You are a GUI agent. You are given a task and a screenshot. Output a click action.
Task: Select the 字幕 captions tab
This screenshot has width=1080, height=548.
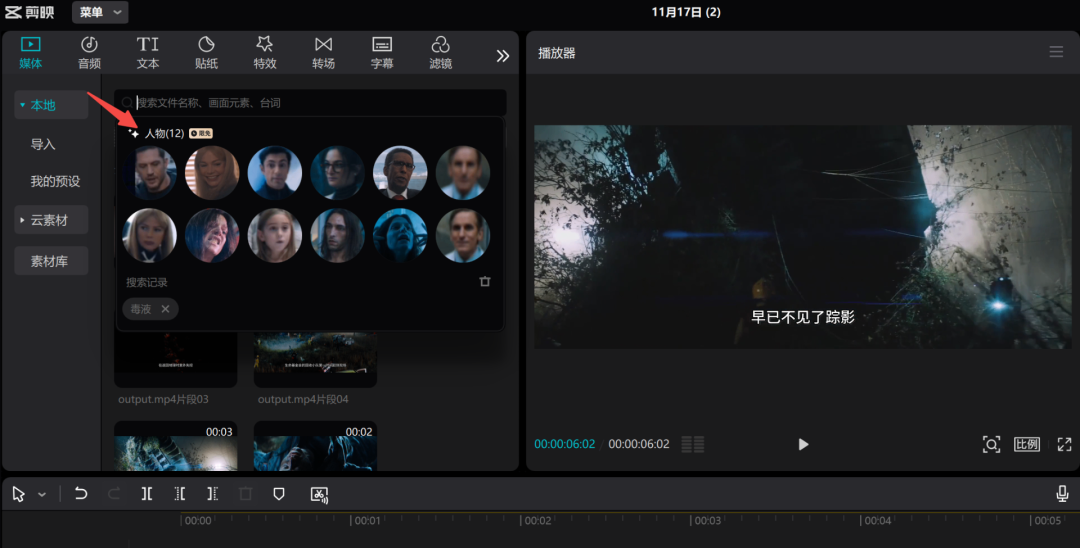click(x=382, y=52)
